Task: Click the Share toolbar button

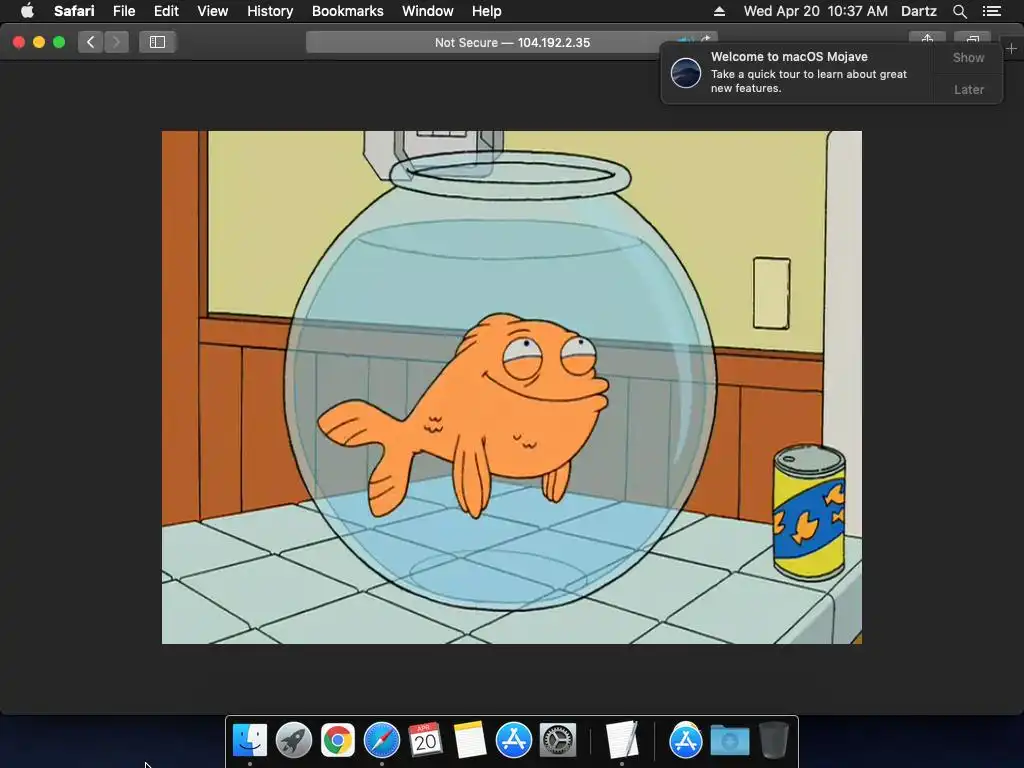Action: [x=927, y=38]
